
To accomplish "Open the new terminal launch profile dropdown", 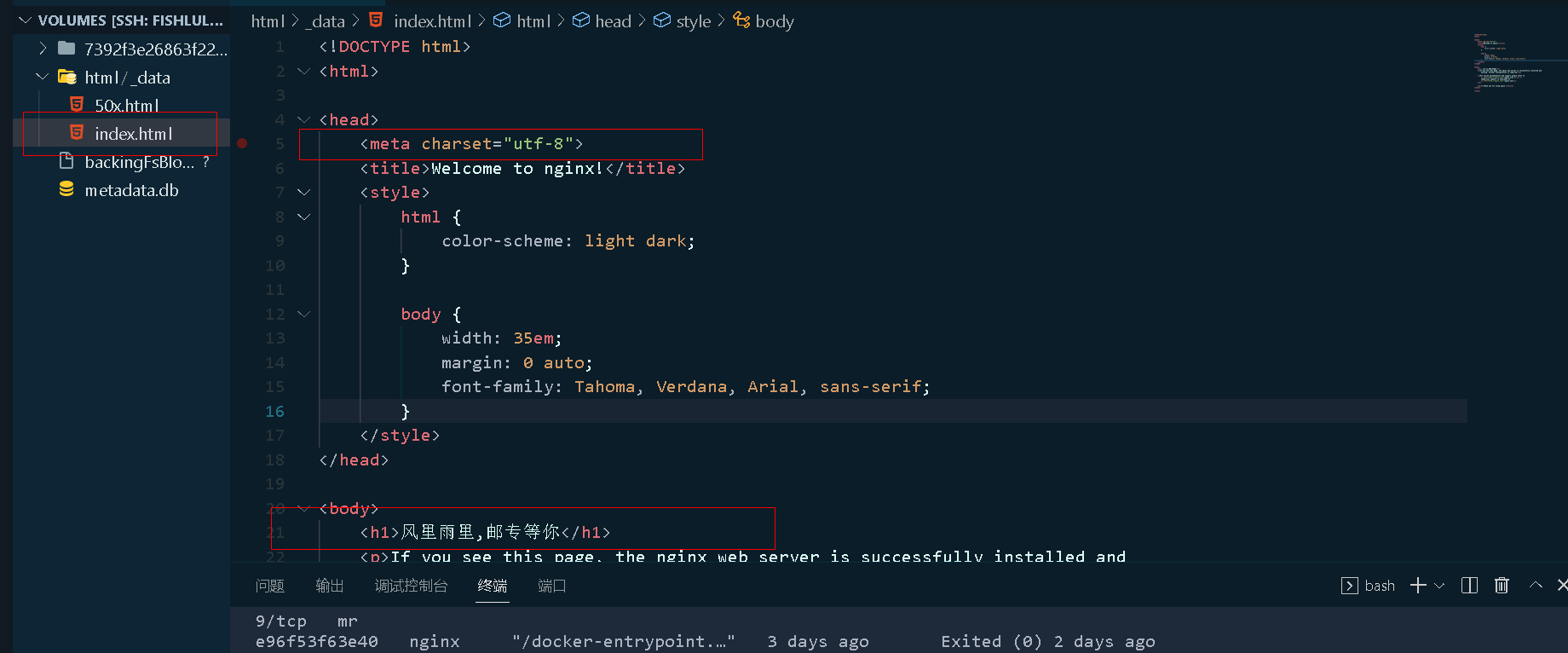I will tap(1440, 586).
